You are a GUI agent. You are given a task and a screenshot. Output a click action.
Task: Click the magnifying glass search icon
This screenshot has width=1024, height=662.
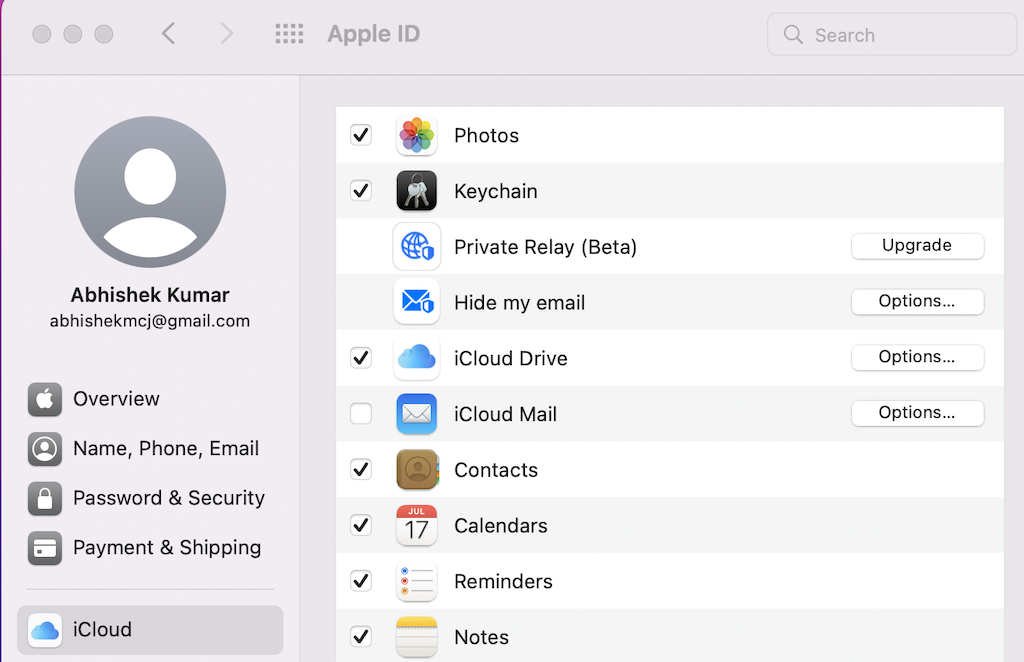pyautogui.click(x=793, y=34)
